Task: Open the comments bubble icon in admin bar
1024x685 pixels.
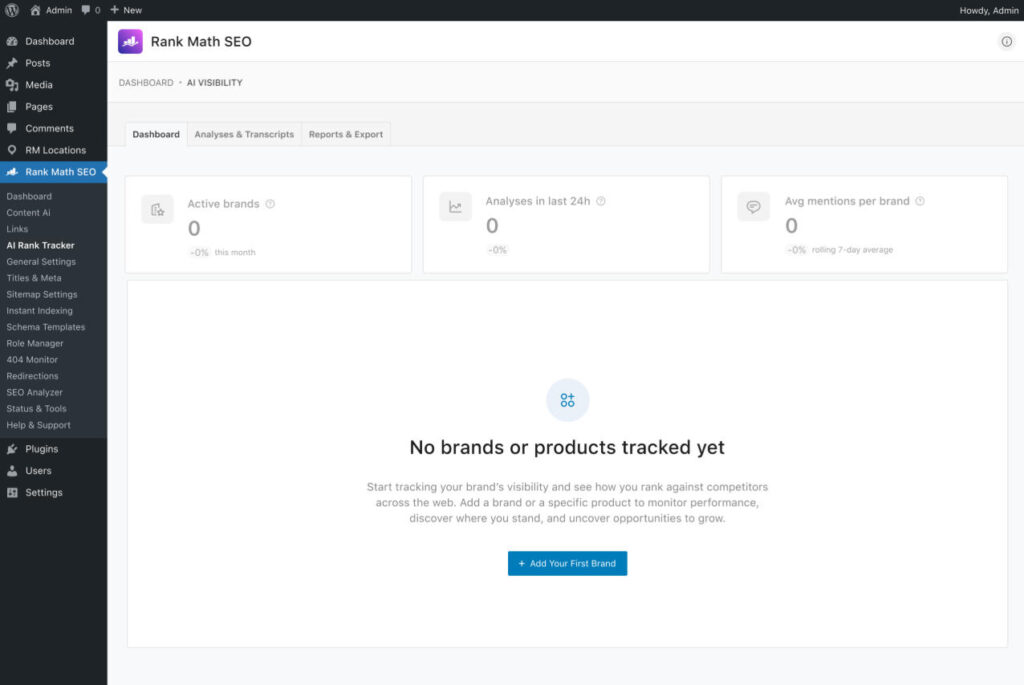Action: click(x=86, y=10)
